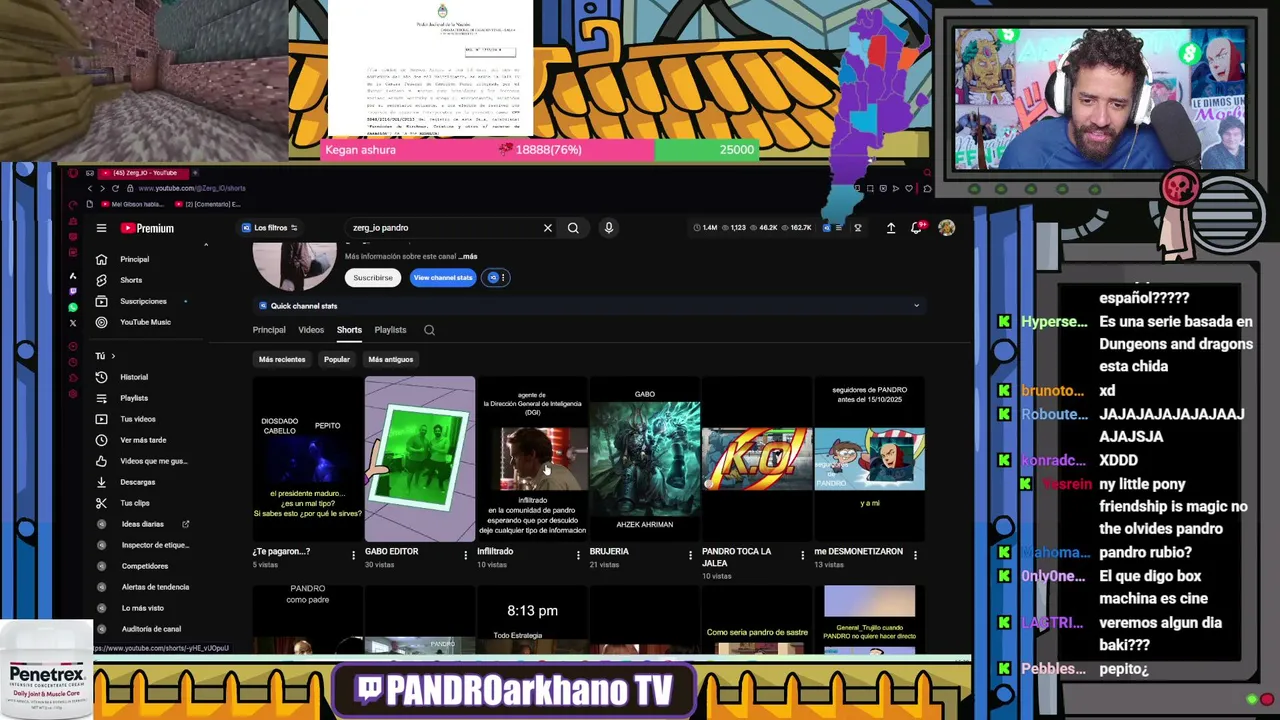Filter shorts by Popular

point(337,359)
